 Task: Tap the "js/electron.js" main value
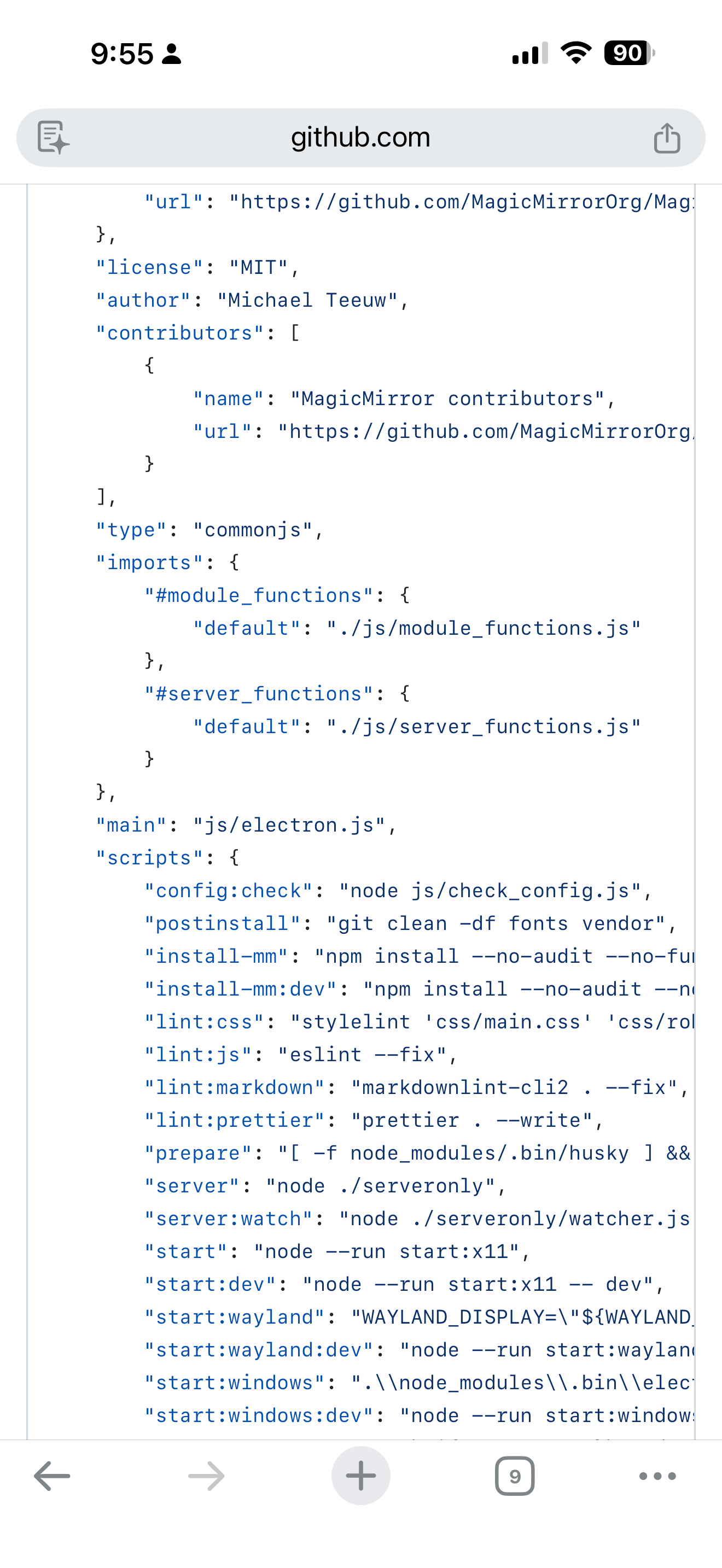click(289, 825)
